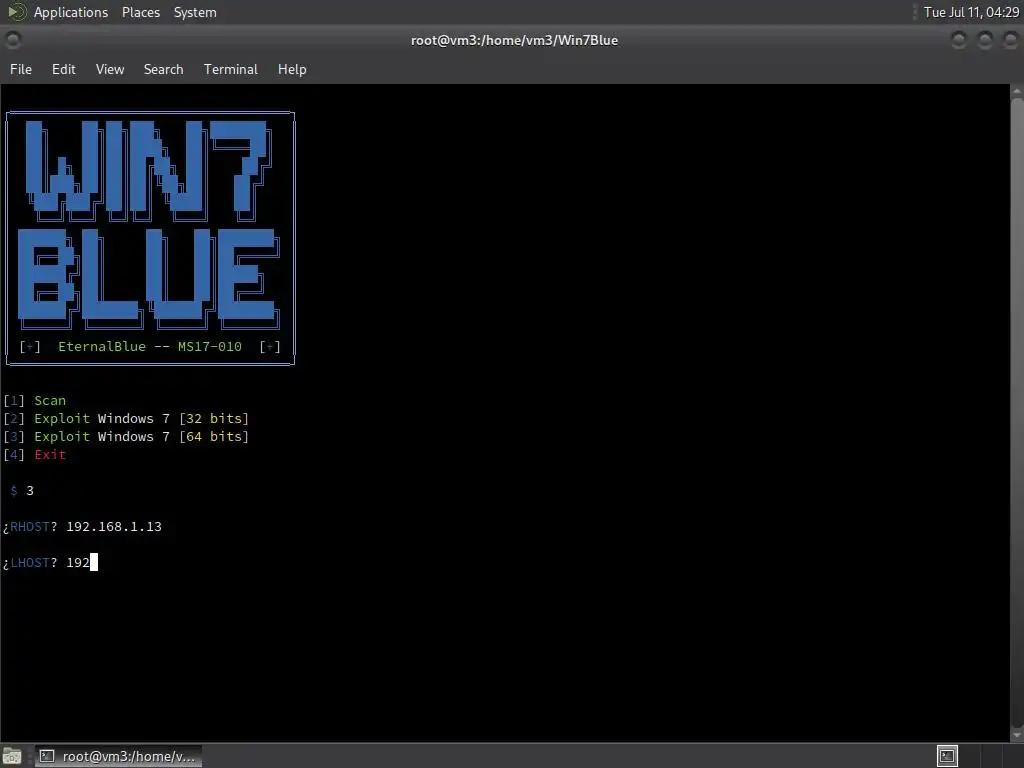This screenshot has width=1024, height=768.
Task: Click the EternalBlue -- MS17-010 banner text
Action: (150, 347)
